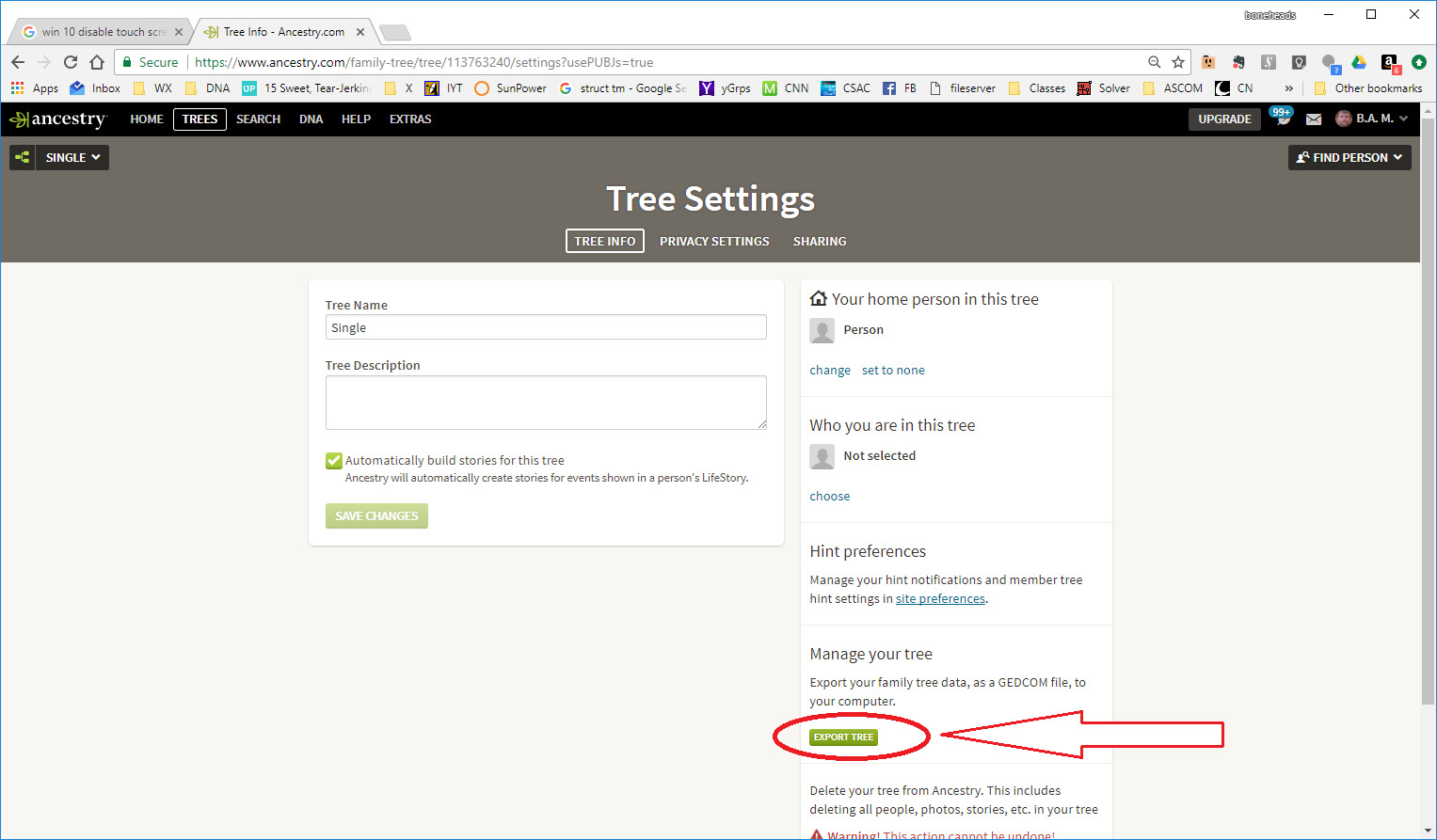Screen dimensions: 1437x840
Task: Click the SAVE CHANGES button
Action: 376,516
